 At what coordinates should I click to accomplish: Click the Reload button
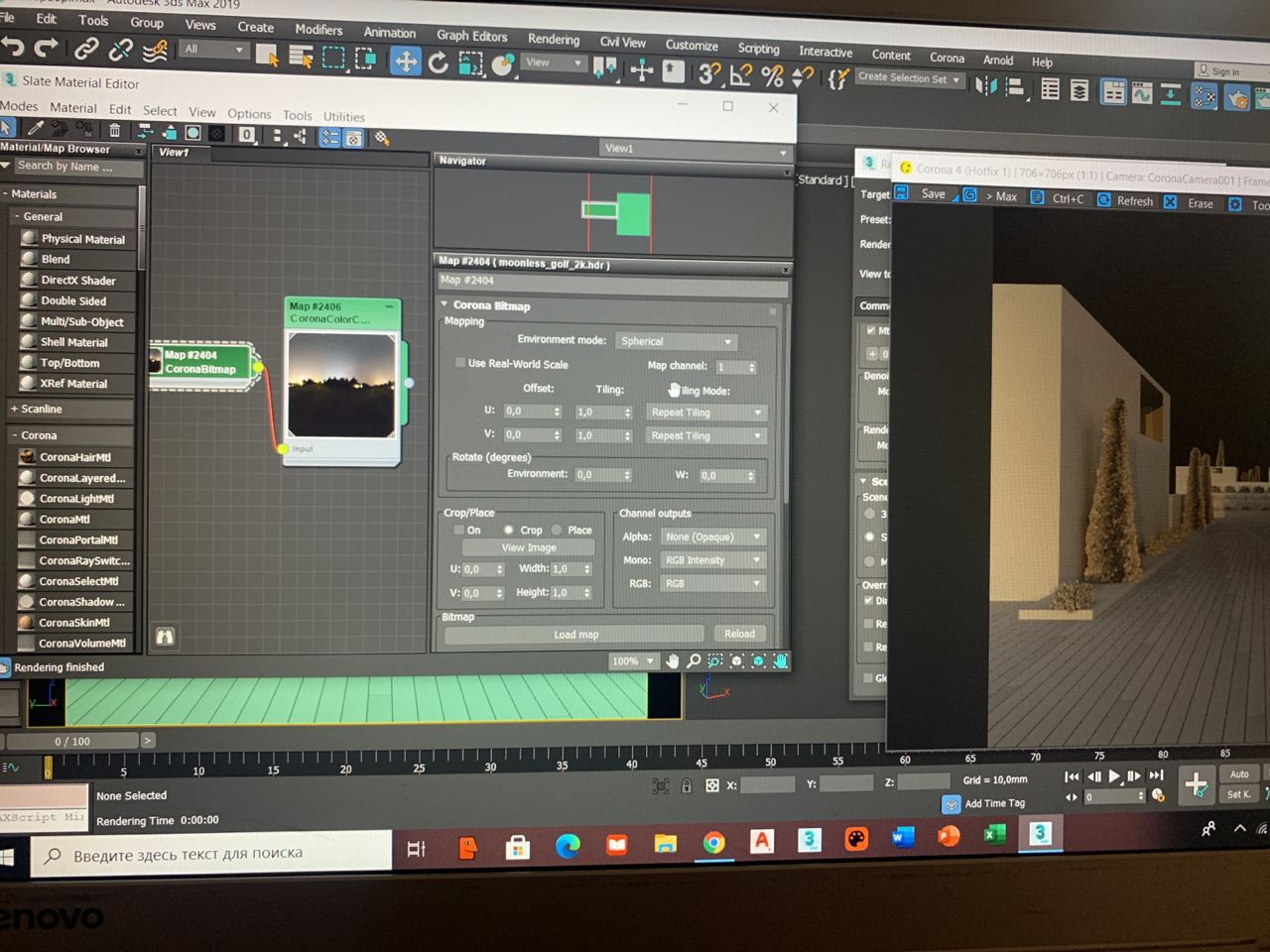pyautogui.click(x=739, y=634)
